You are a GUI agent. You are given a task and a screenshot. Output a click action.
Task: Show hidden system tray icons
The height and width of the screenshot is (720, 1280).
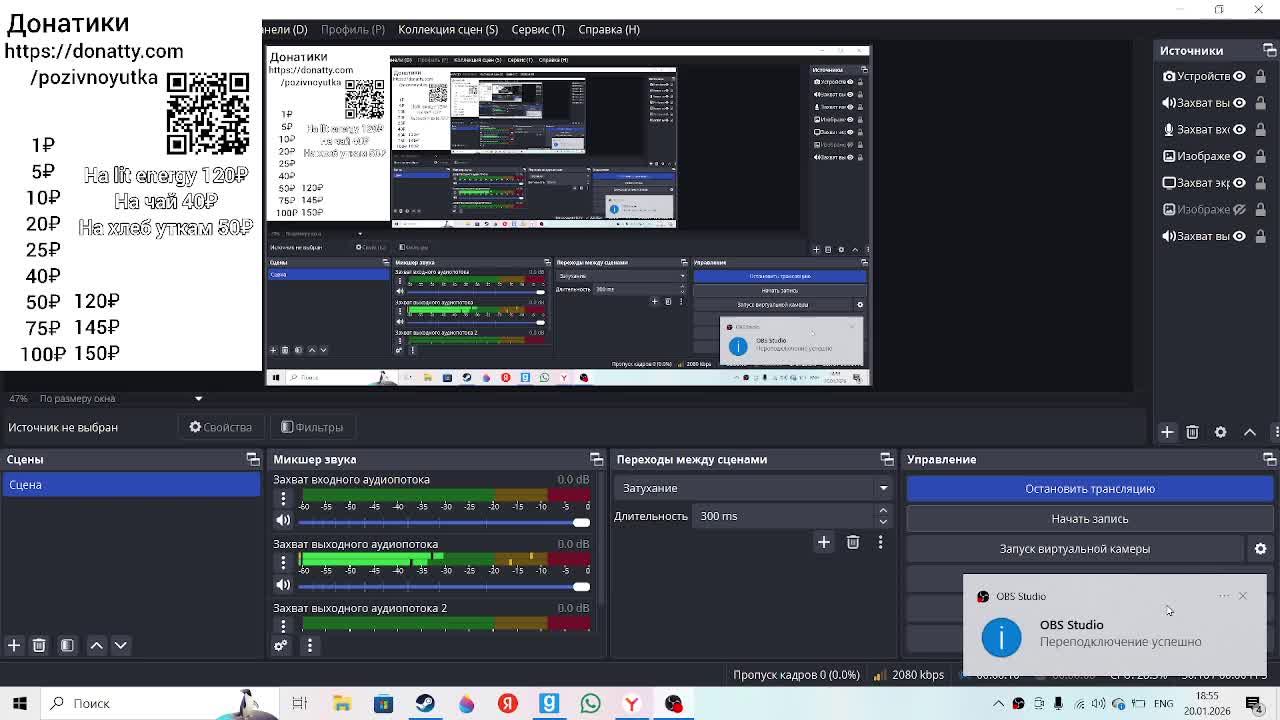[x=998, y=703]
